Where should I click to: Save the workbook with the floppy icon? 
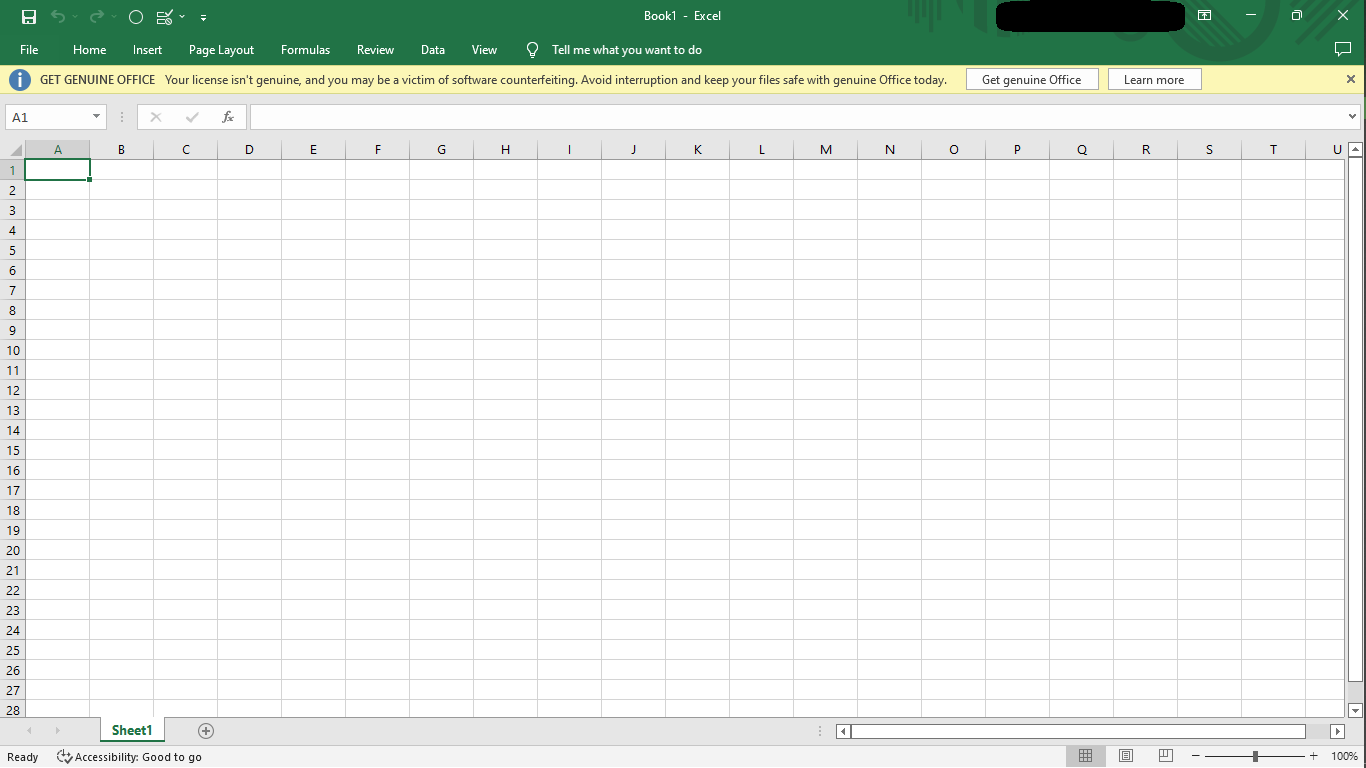[29, 17]
